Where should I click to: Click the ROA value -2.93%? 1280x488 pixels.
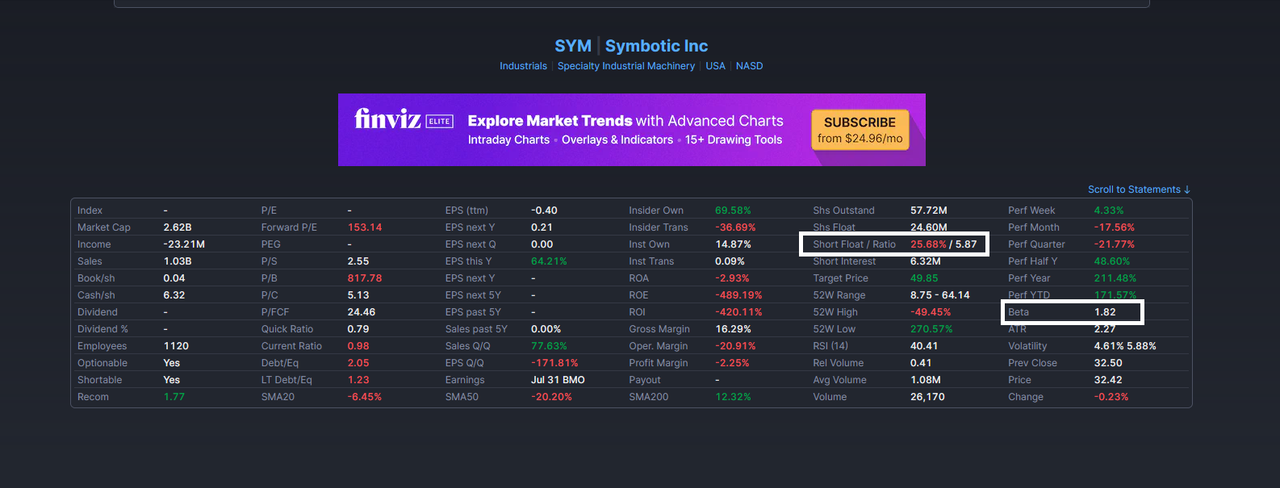click(733, 278)
